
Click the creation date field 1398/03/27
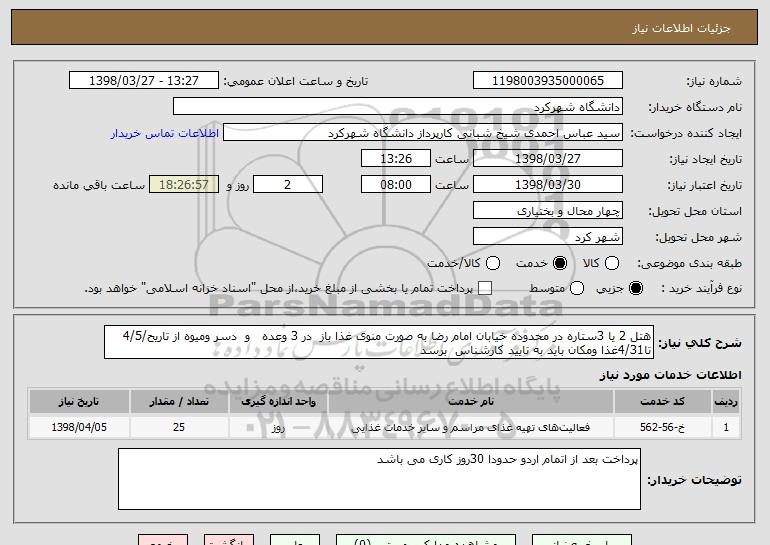[x=548, y=159]
